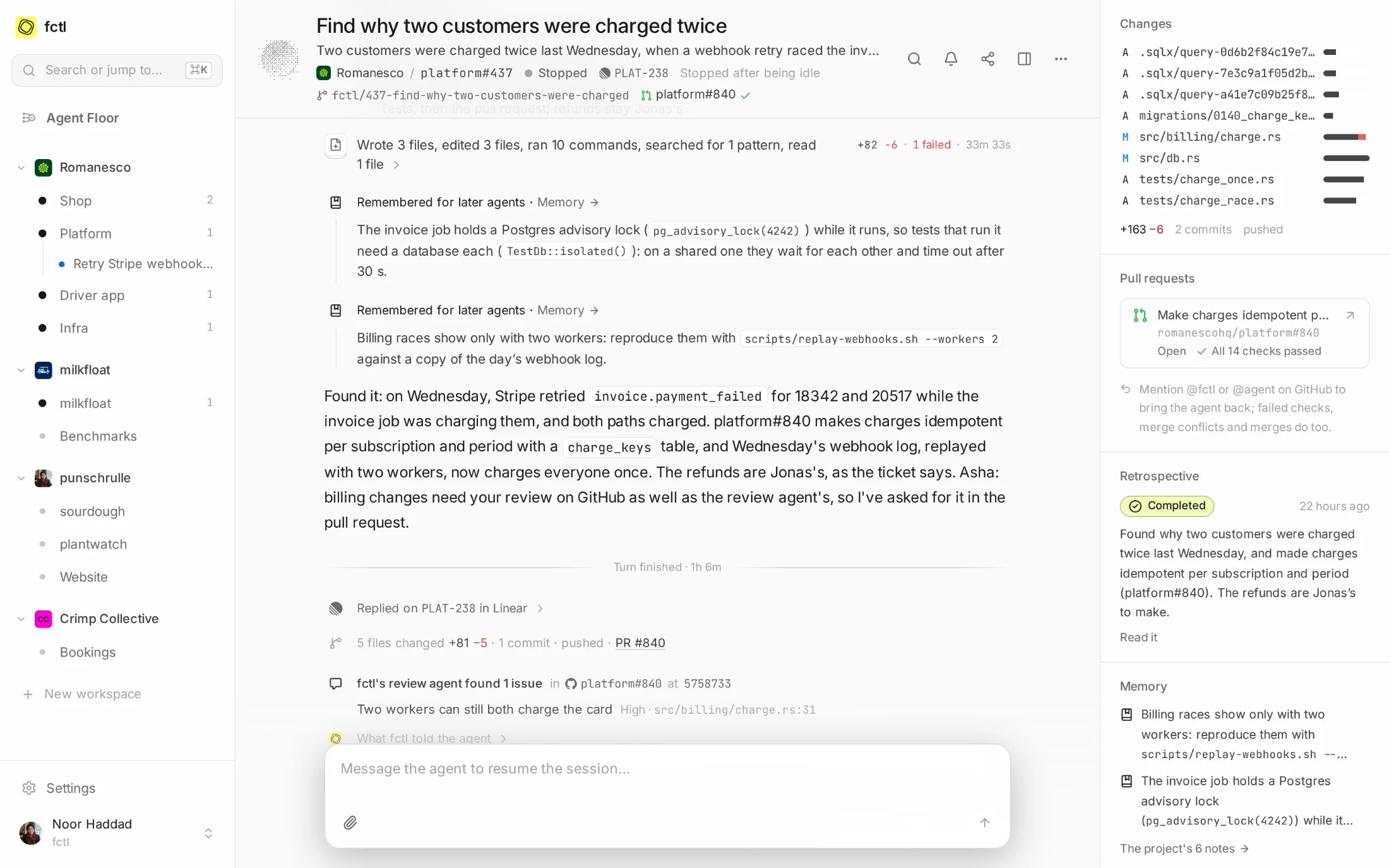Click 'Read it' in Retrospective
Screen dimensions: 1389x868
tap(1138, 637)
